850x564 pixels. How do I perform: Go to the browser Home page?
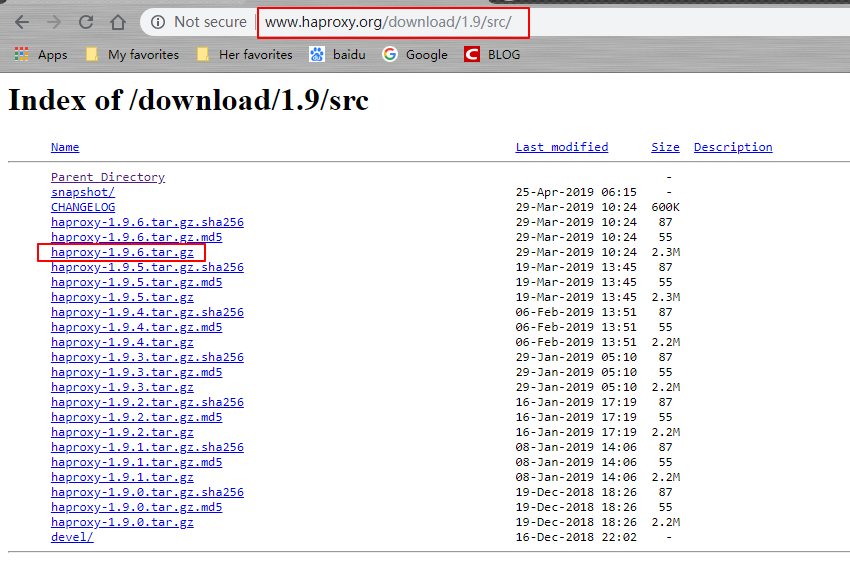click(118, 22)
